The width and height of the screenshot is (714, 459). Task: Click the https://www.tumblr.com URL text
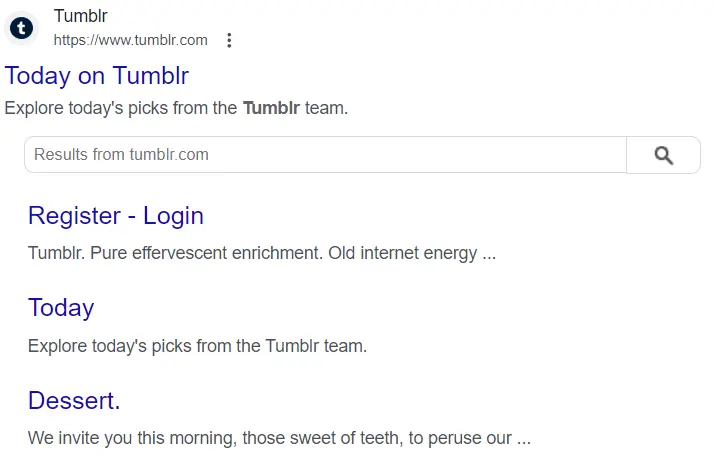click(x=130, y=40)
